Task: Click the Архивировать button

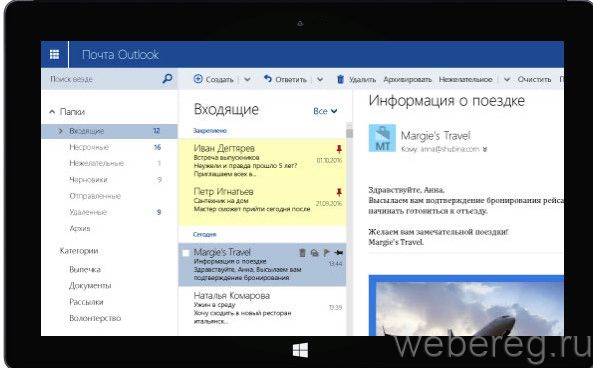Action: tap(408, 79)
